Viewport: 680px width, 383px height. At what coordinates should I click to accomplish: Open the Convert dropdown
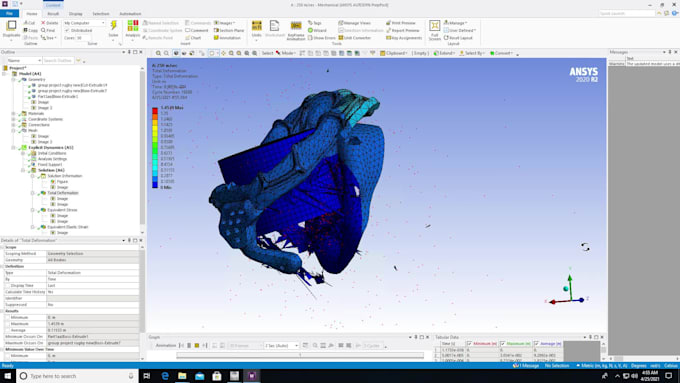(x=501, y=53)
